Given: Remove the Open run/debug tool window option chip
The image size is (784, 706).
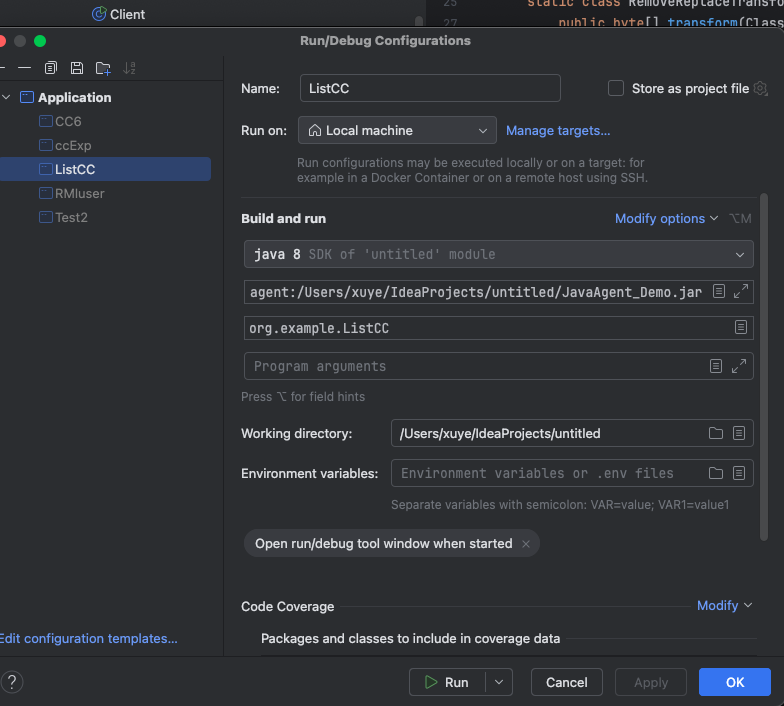Looking at the screenshot, I should point(526,543).
